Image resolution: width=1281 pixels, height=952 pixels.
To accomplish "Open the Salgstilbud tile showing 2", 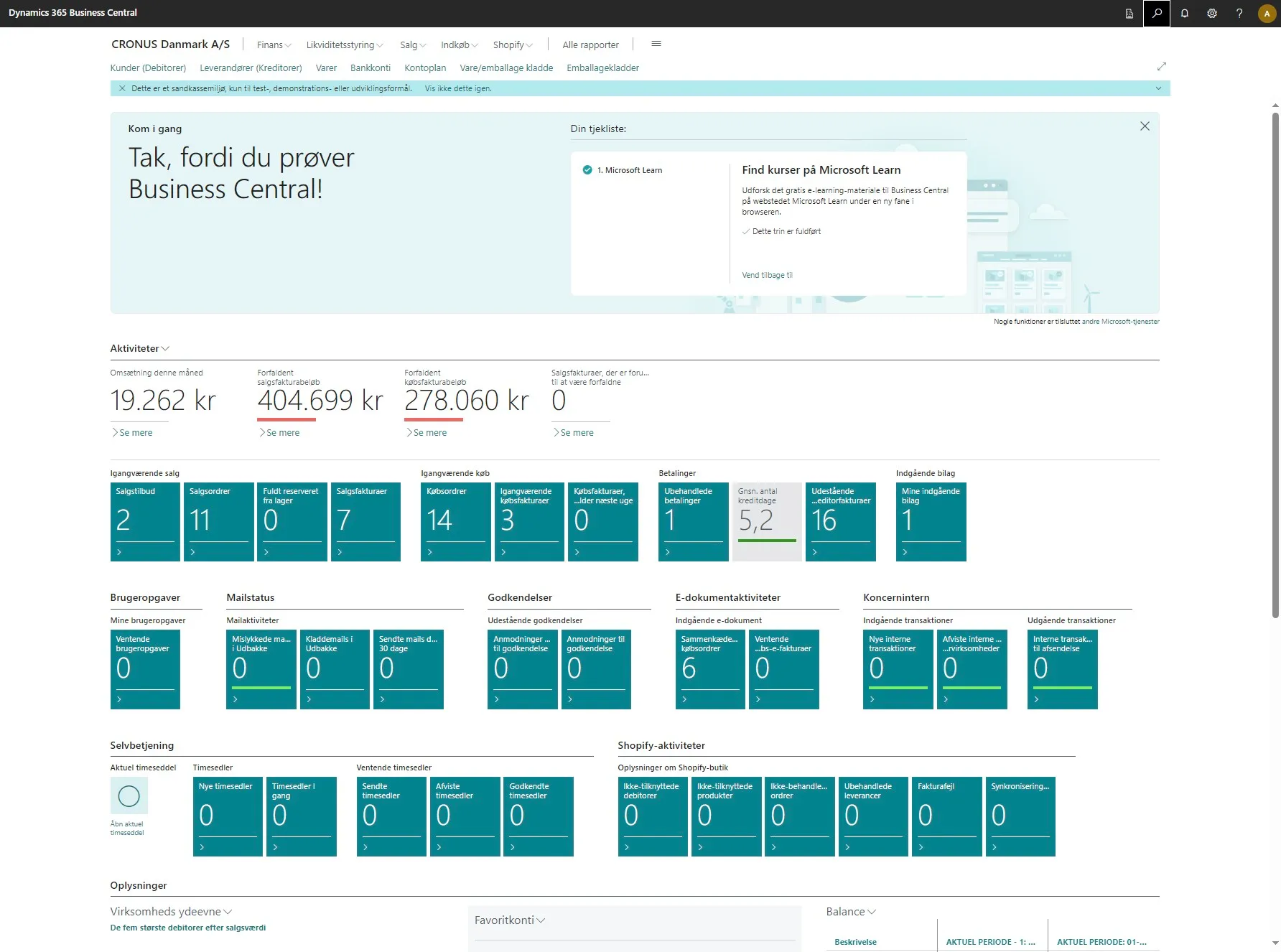I will click(145, 521).
